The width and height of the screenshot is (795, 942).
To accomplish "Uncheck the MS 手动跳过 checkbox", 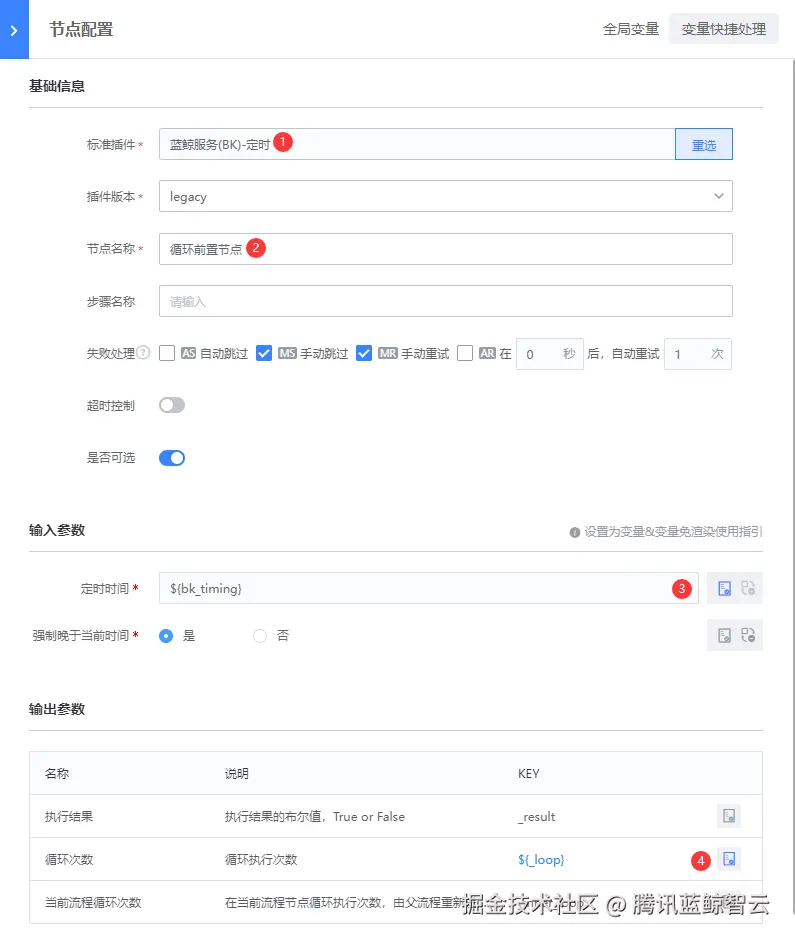I will (x=264, y=353).
